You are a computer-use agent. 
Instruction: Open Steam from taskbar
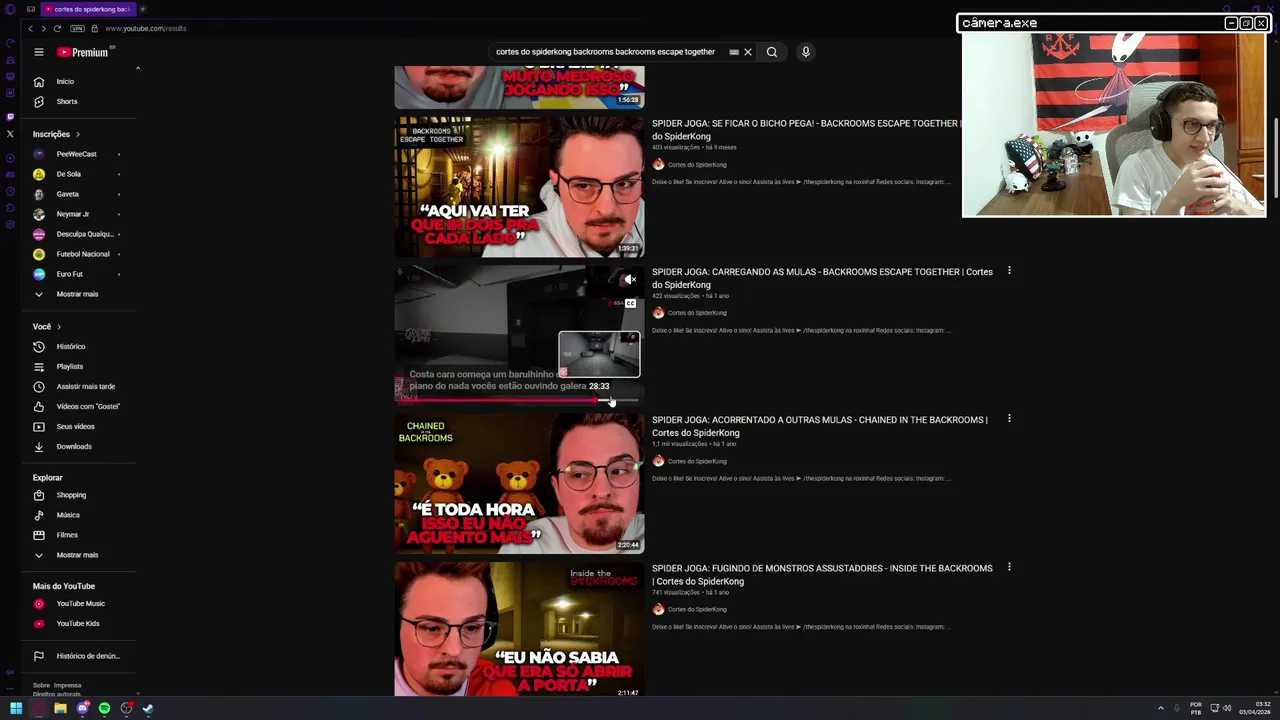[148, 708]
